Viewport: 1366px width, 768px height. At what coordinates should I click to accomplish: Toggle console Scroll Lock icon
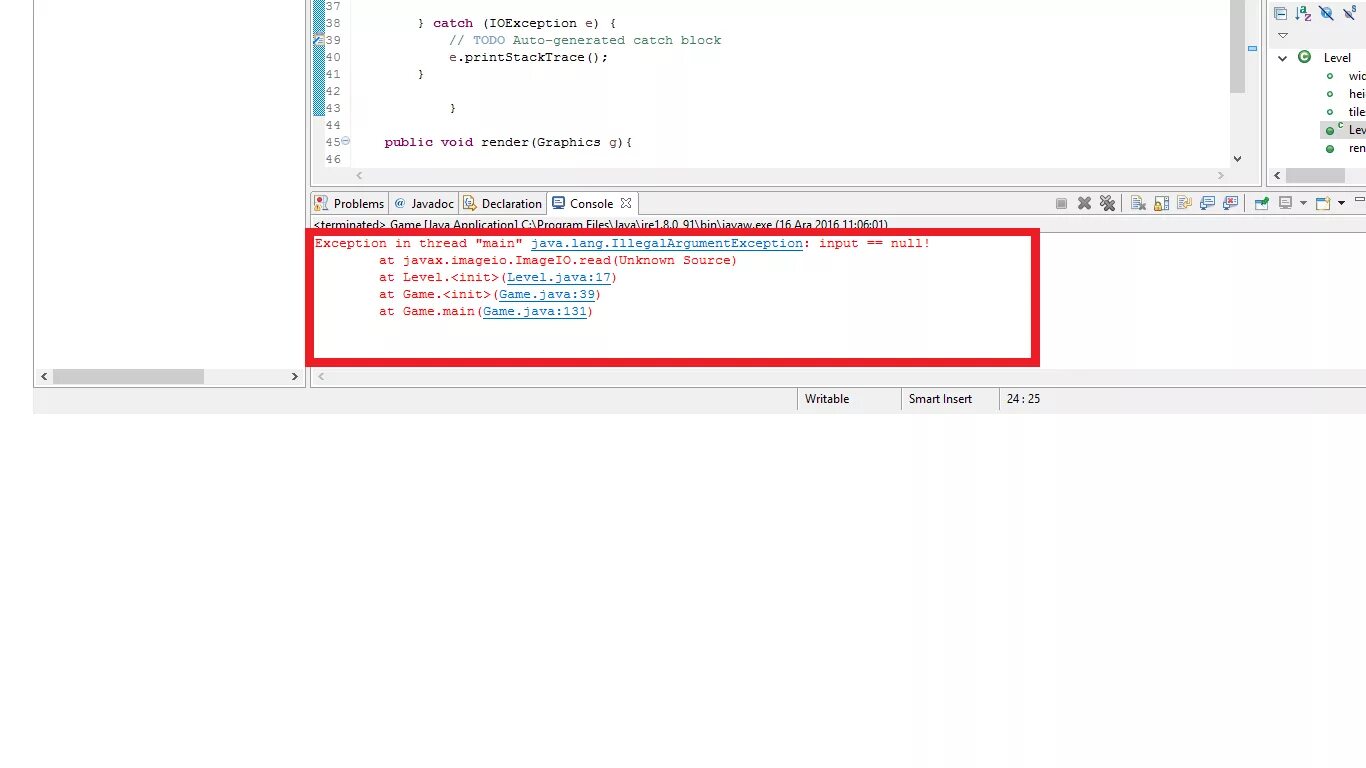coord(1161,203)
